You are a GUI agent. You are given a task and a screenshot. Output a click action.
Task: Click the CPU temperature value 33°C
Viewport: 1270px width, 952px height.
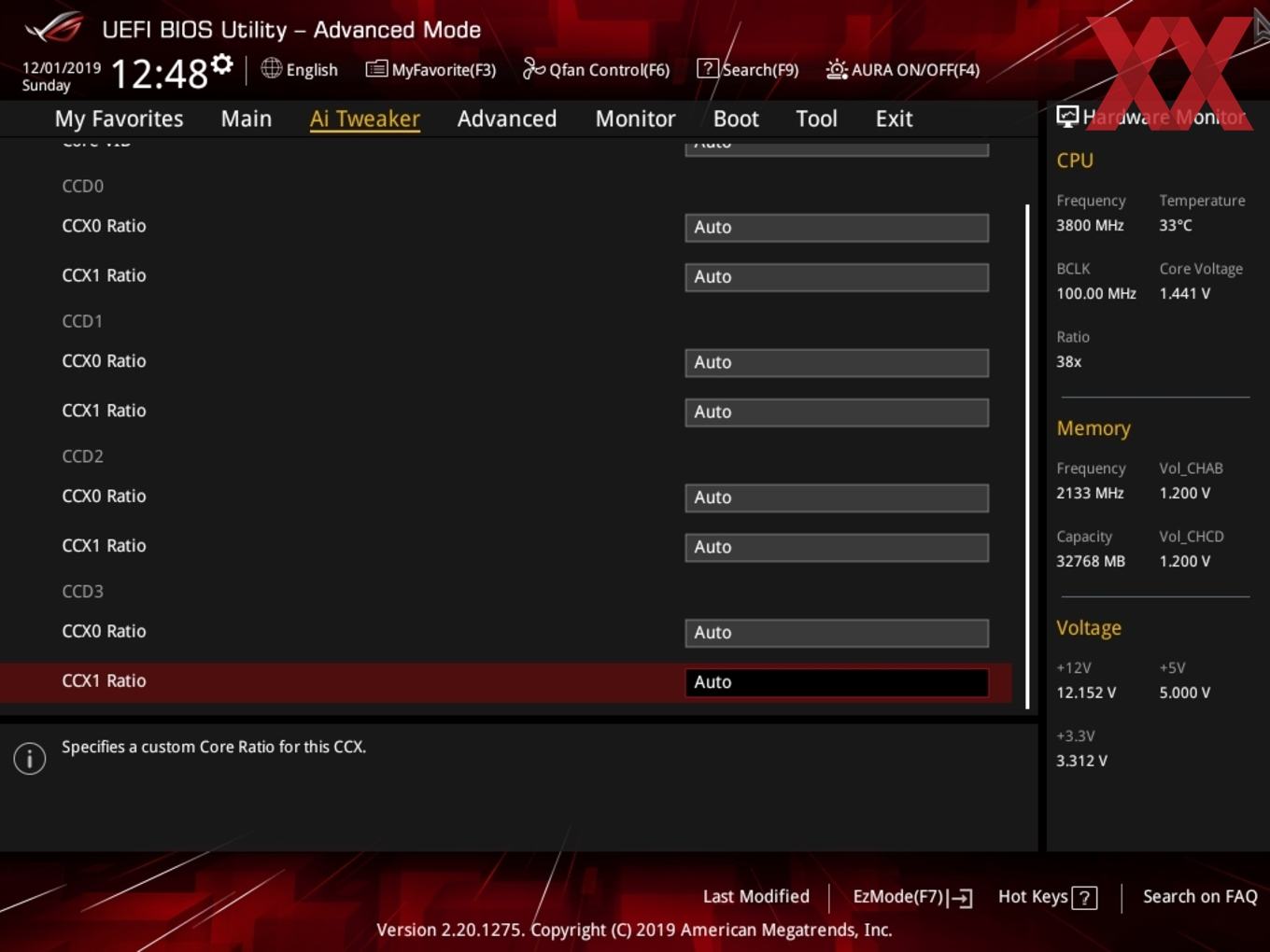pyautogui.click(x=1176, y=225)
